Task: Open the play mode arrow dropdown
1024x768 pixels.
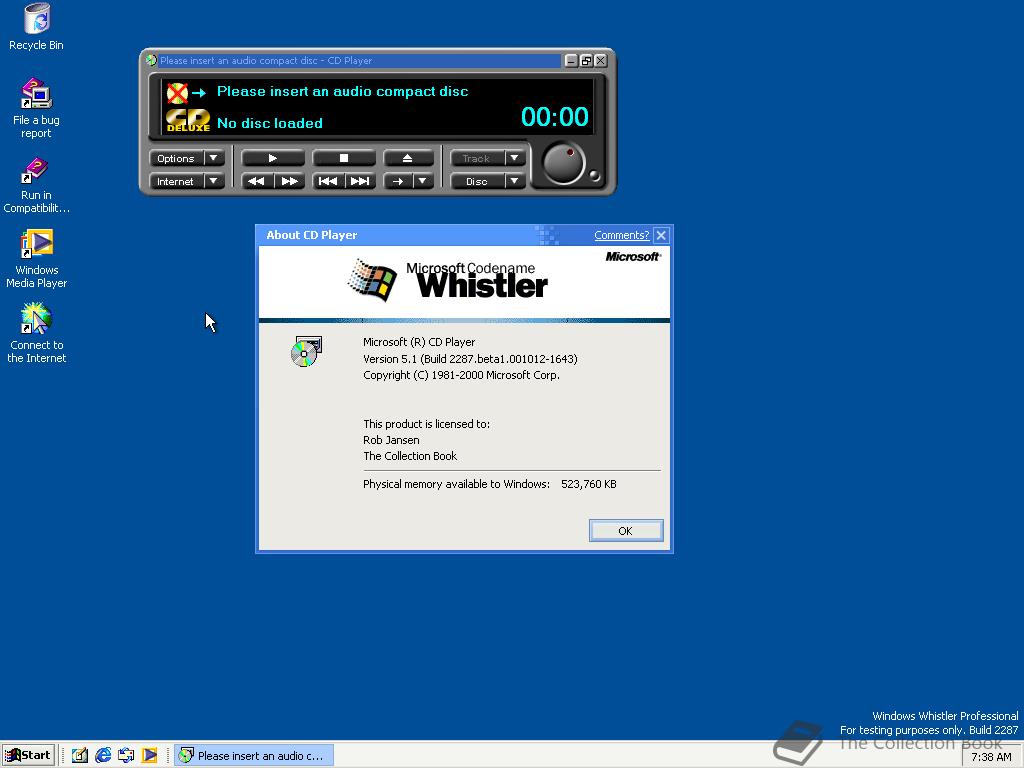Action: [x=423, y=181]
